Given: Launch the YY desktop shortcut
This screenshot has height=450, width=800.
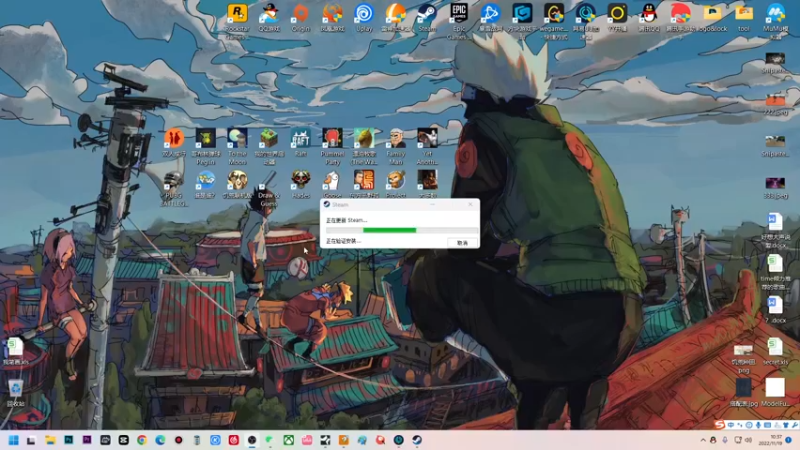Looking at the screenshot, I should click(617, 18).
